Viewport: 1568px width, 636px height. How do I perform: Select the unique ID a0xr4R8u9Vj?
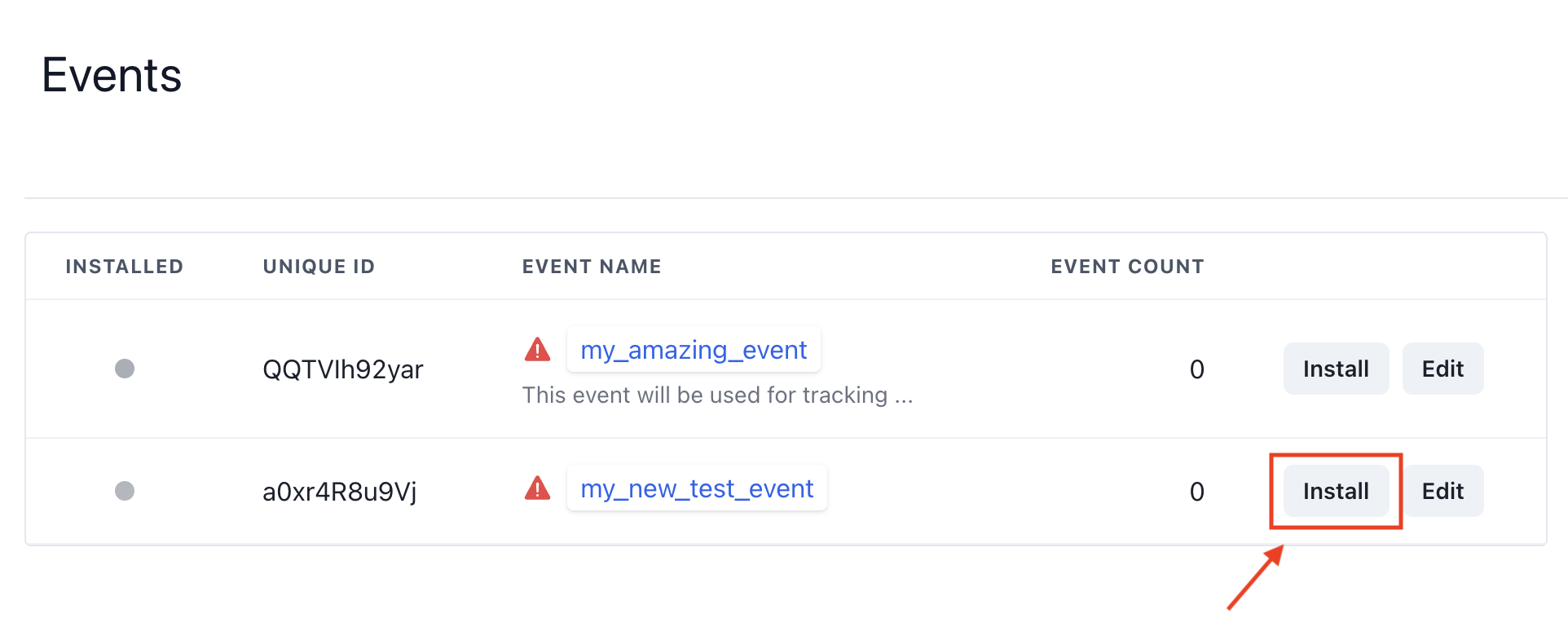tap(340, 492)
